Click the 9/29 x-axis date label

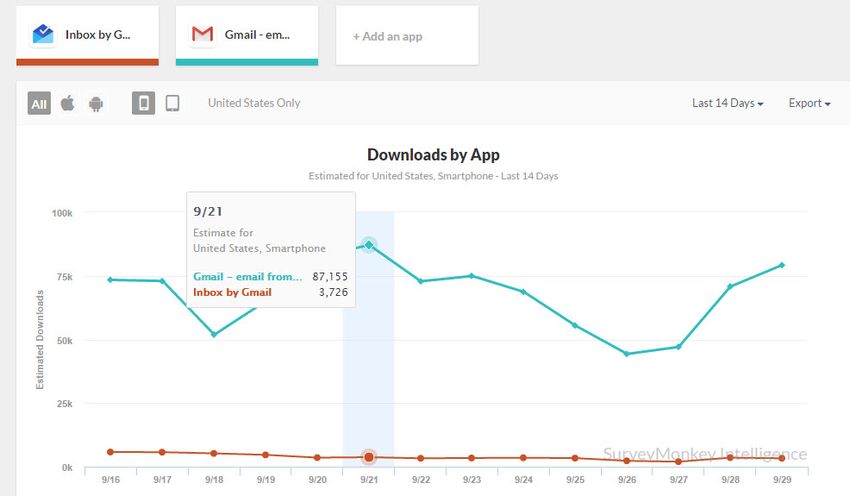coord(782,480)
